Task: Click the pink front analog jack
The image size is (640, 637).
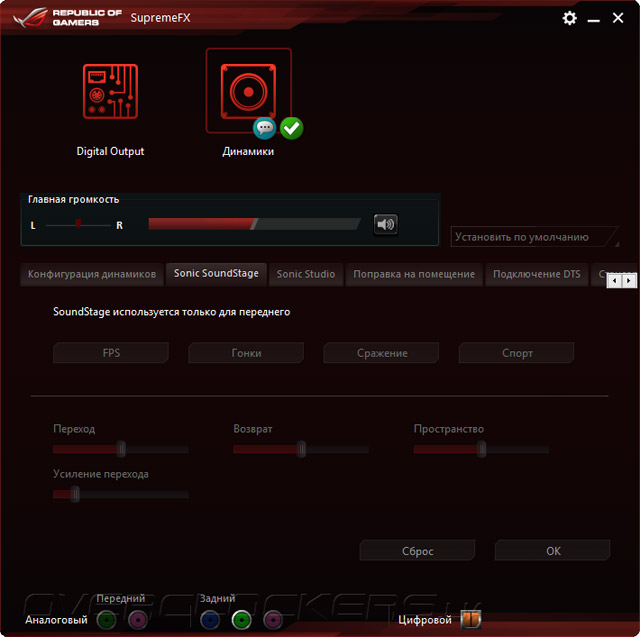Action: [x=138, y=620]
